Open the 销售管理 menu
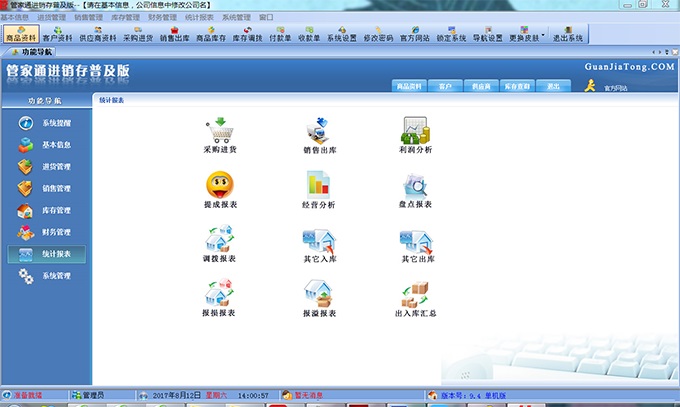680x407 pixels. point(88,17)
